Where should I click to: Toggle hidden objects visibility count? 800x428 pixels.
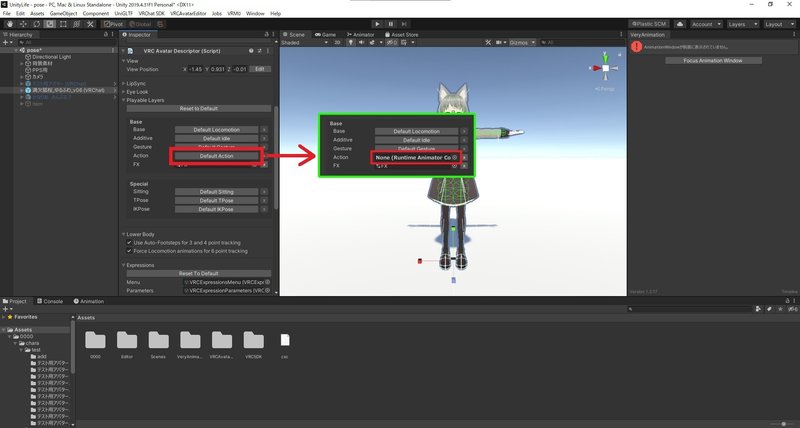pos(391,42)
